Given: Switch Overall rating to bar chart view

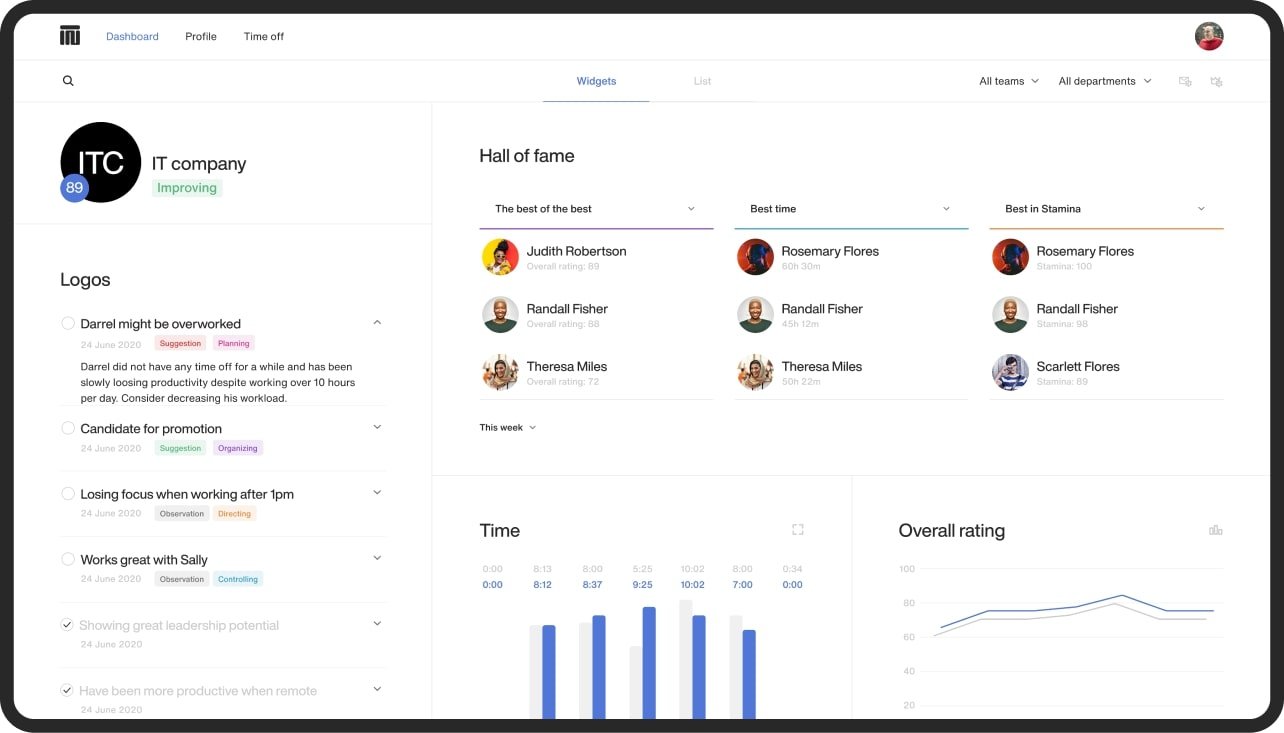Looking at the screenshot, I should point(1215,530).
